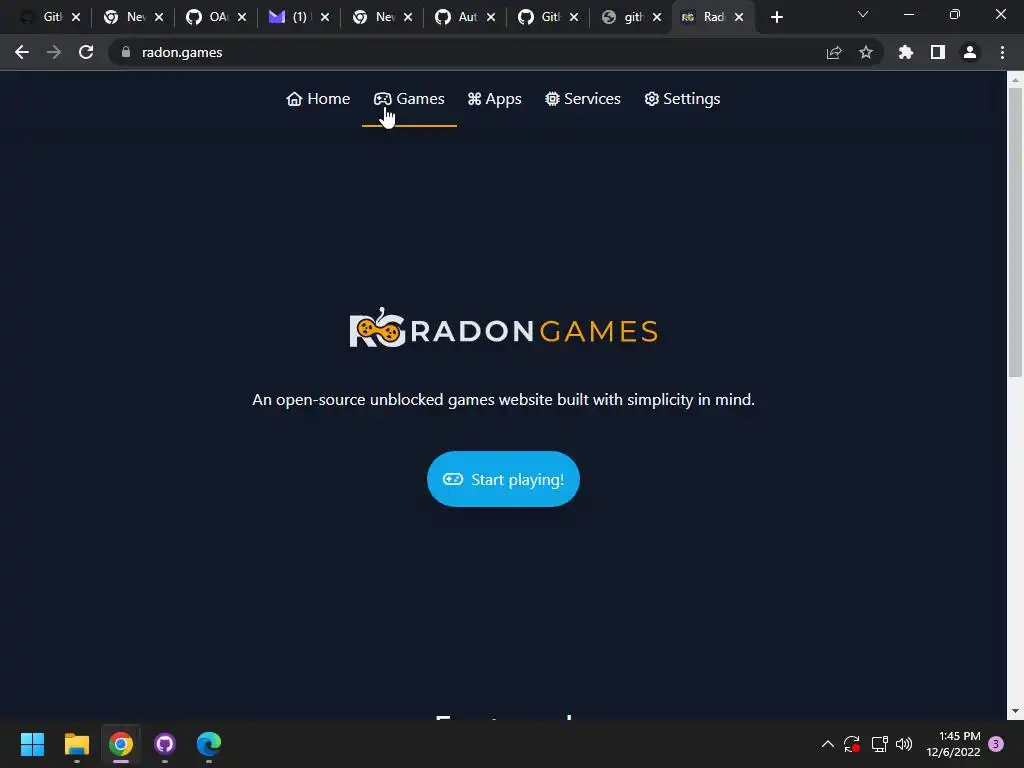This screenshot has height=768, width=1024.
Task: Share this page using the share icon
Action: [x=834, y=52]
